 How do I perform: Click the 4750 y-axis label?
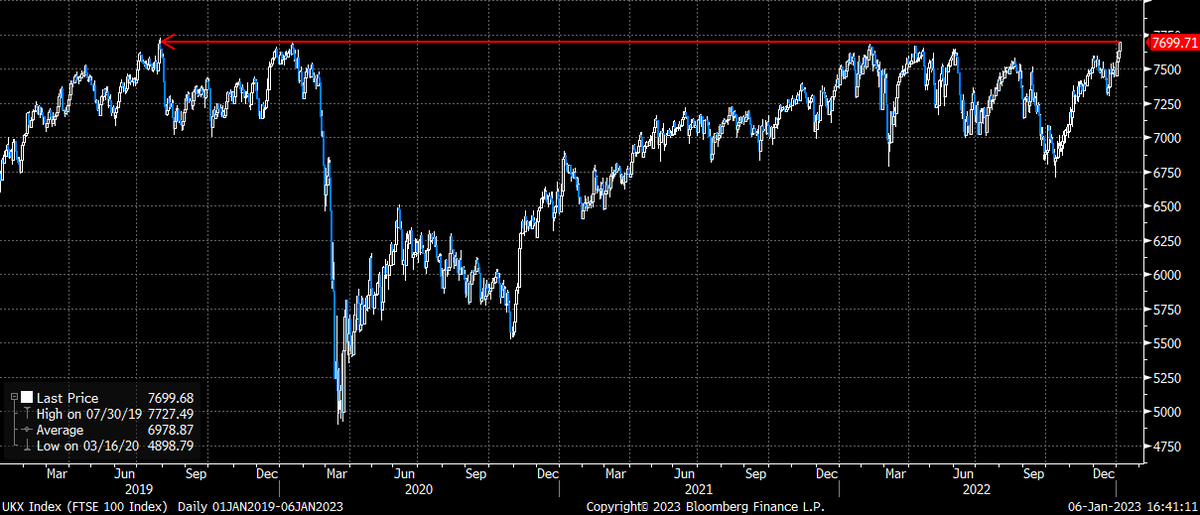coord(1167,446)
